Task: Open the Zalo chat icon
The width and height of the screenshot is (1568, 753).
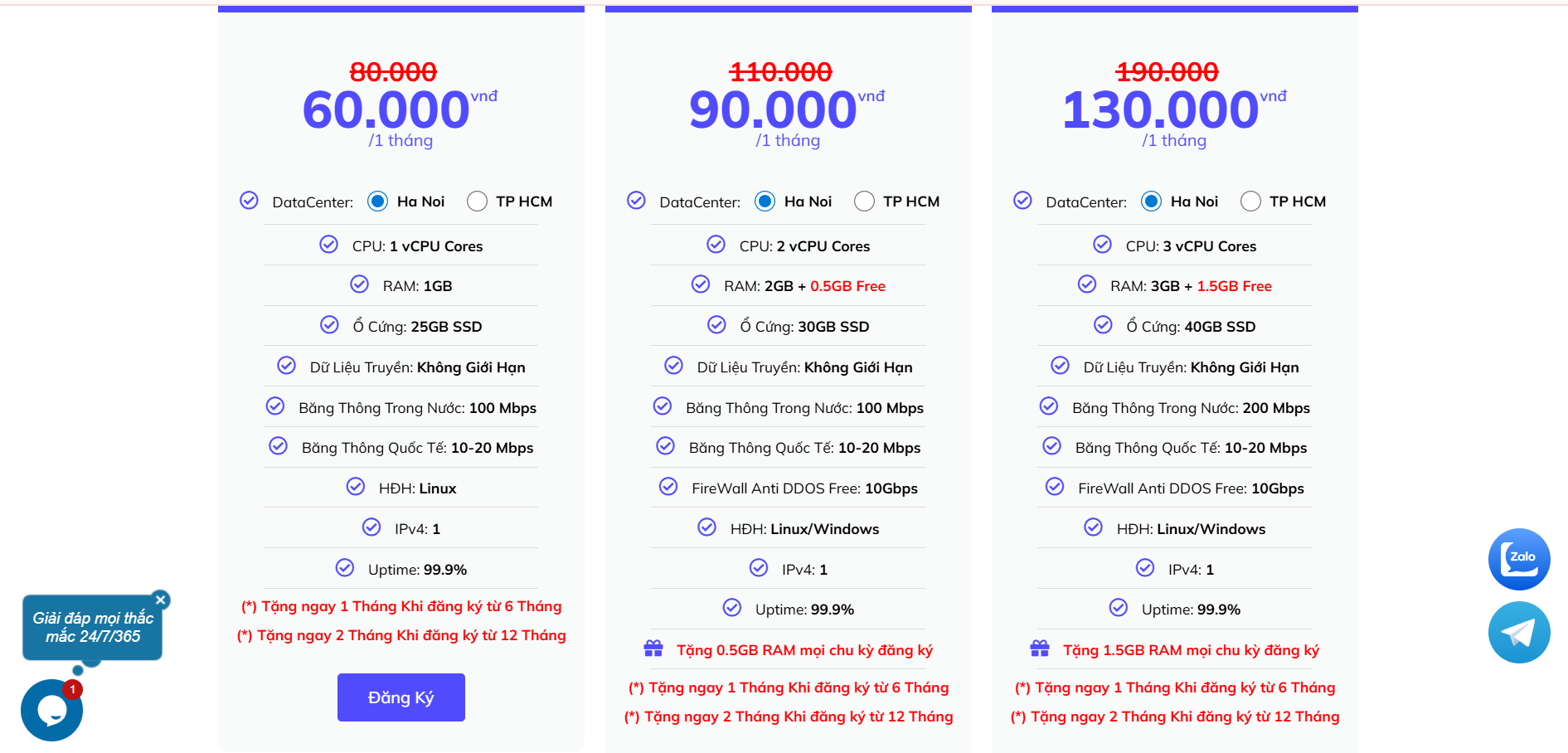Action: coord(1518,559)
